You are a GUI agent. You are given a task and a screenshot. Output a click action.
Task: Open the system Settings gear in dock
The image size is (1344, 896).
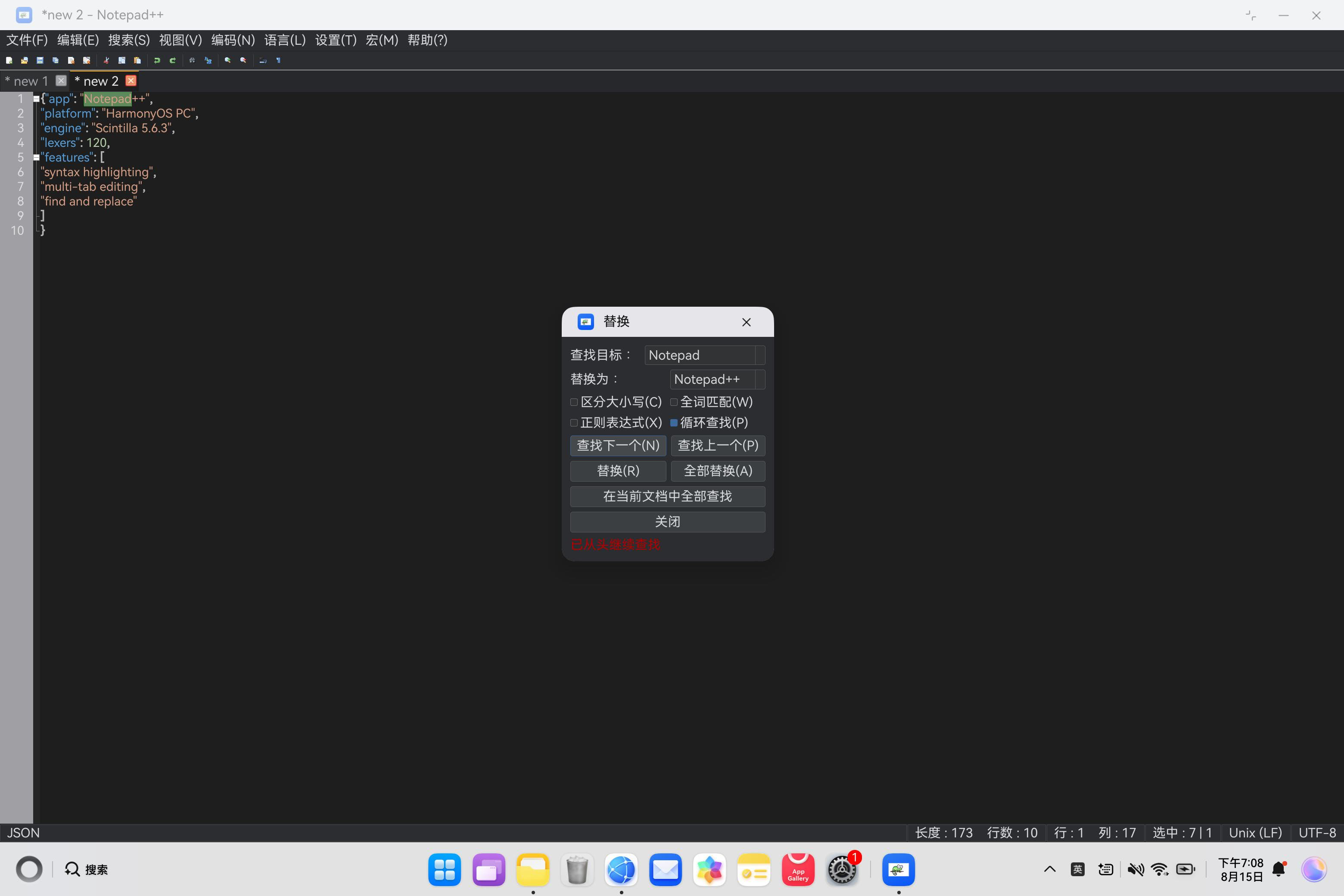point(842,870)
